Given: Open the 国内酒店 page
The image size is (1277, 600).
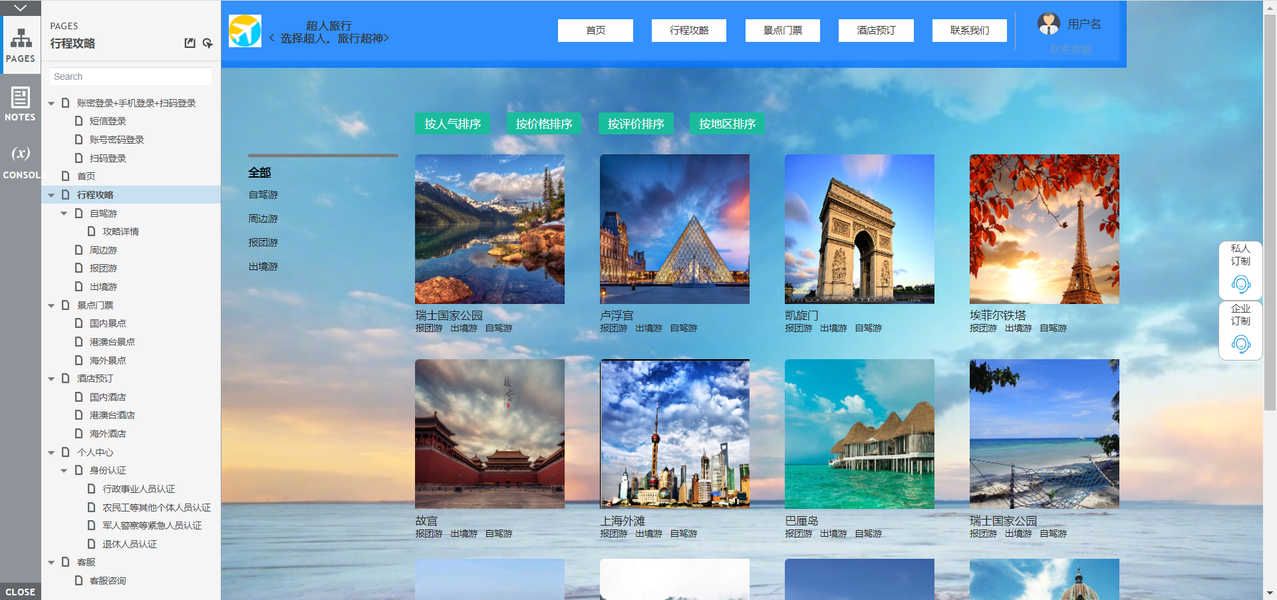Looking at the screenshot, I should (x=107, y=397).
